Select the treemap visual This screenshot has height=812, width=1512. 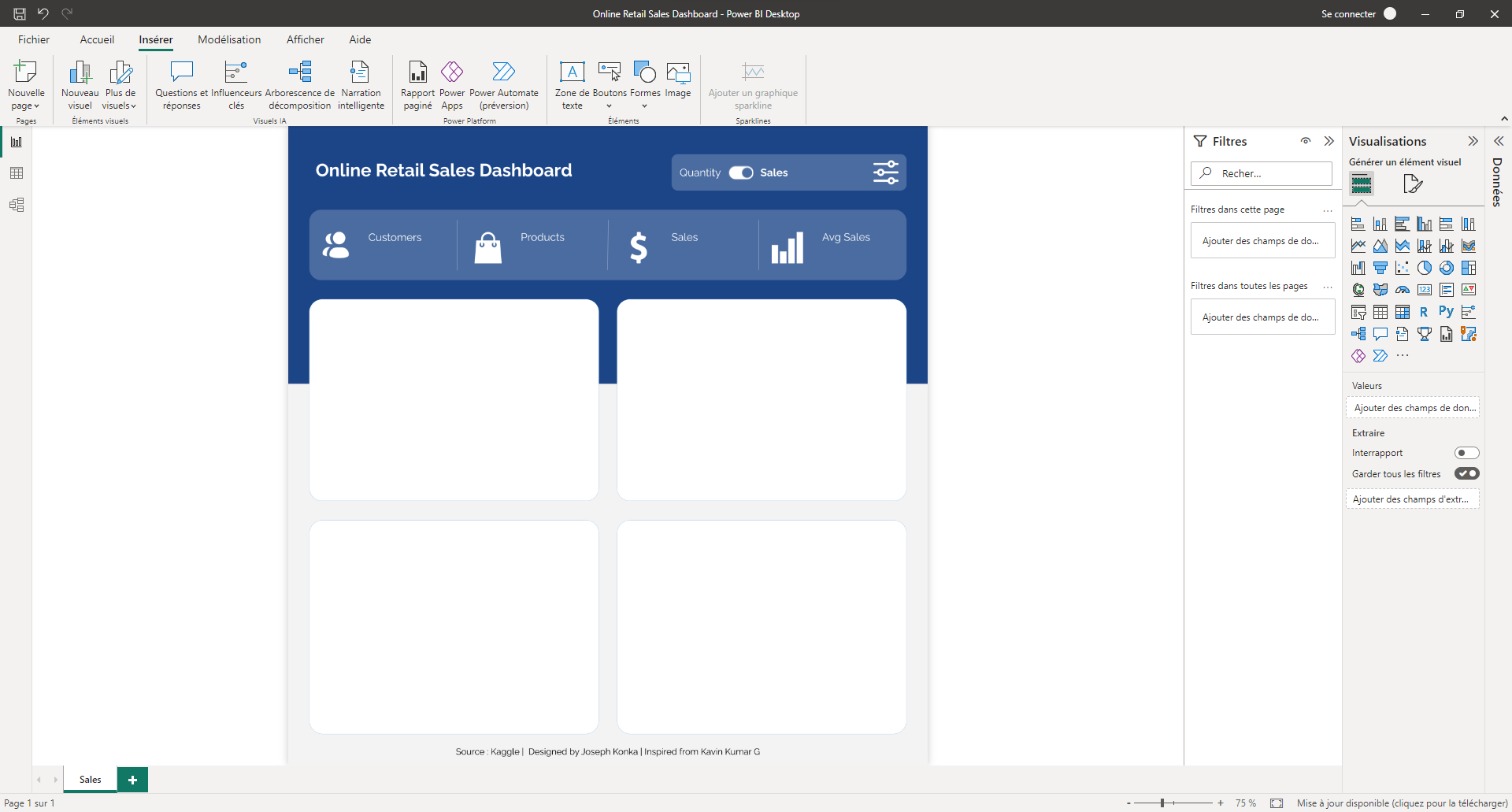coord(1468,269)
